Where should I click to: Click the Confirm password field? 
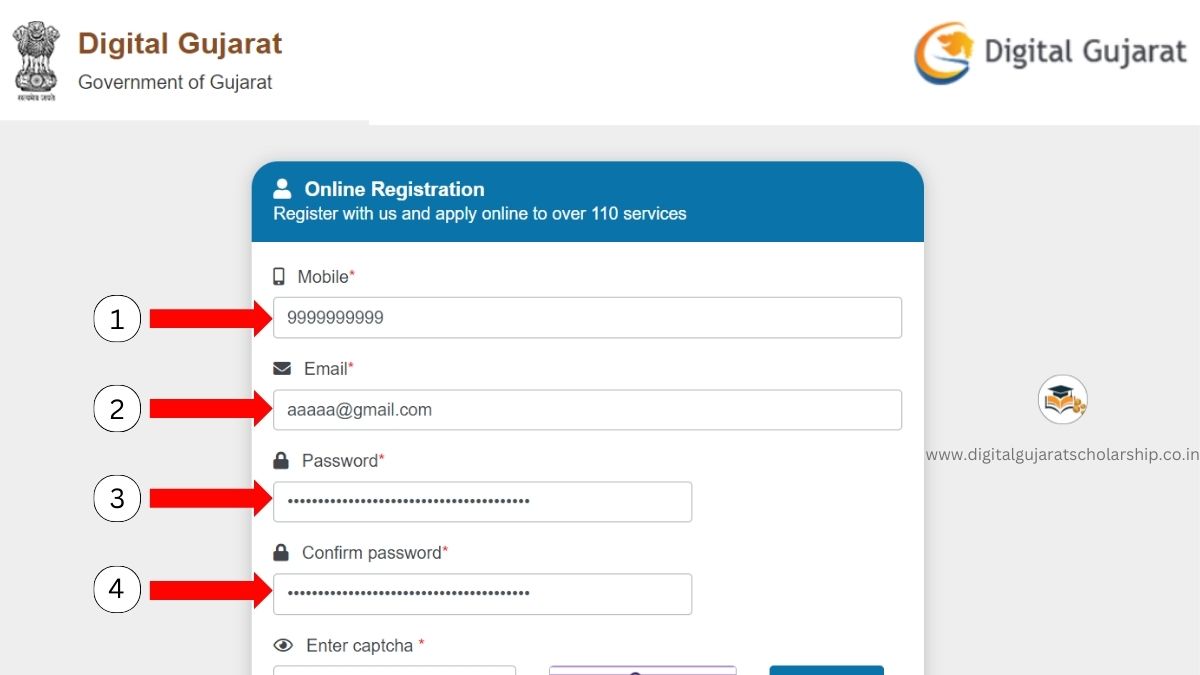[x=482, y=594]
